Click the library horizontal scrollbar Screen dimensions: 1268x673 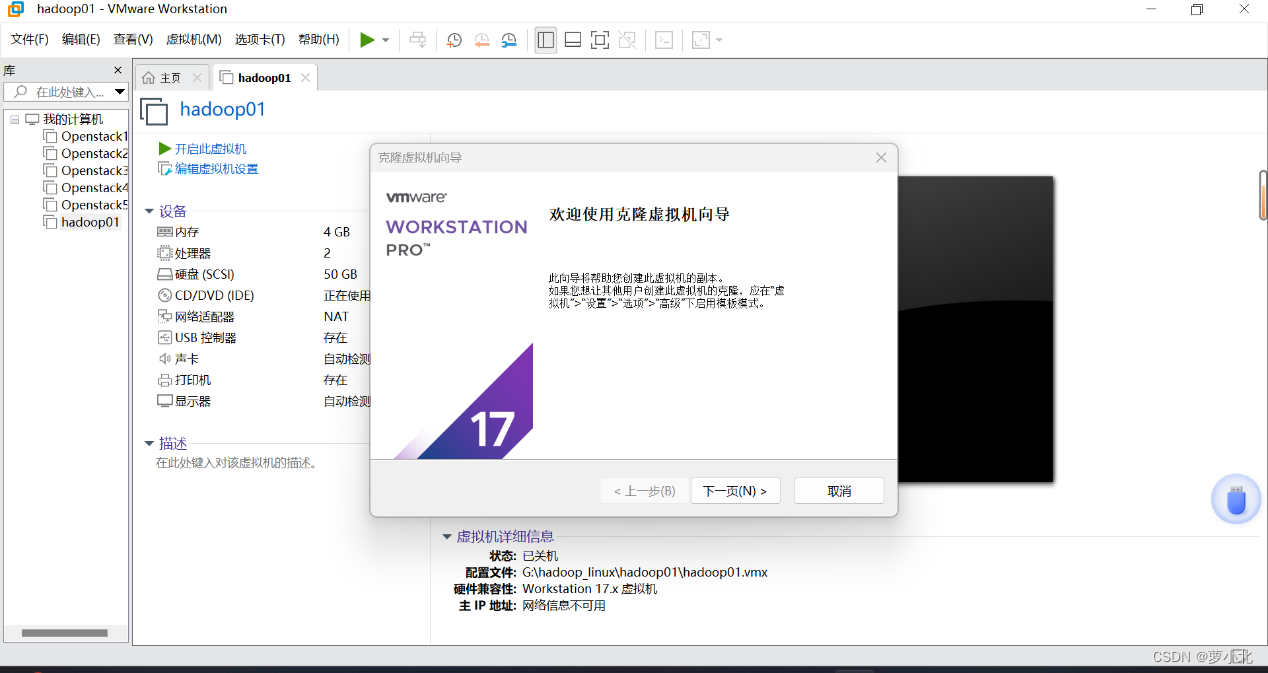tap(64, 633)
